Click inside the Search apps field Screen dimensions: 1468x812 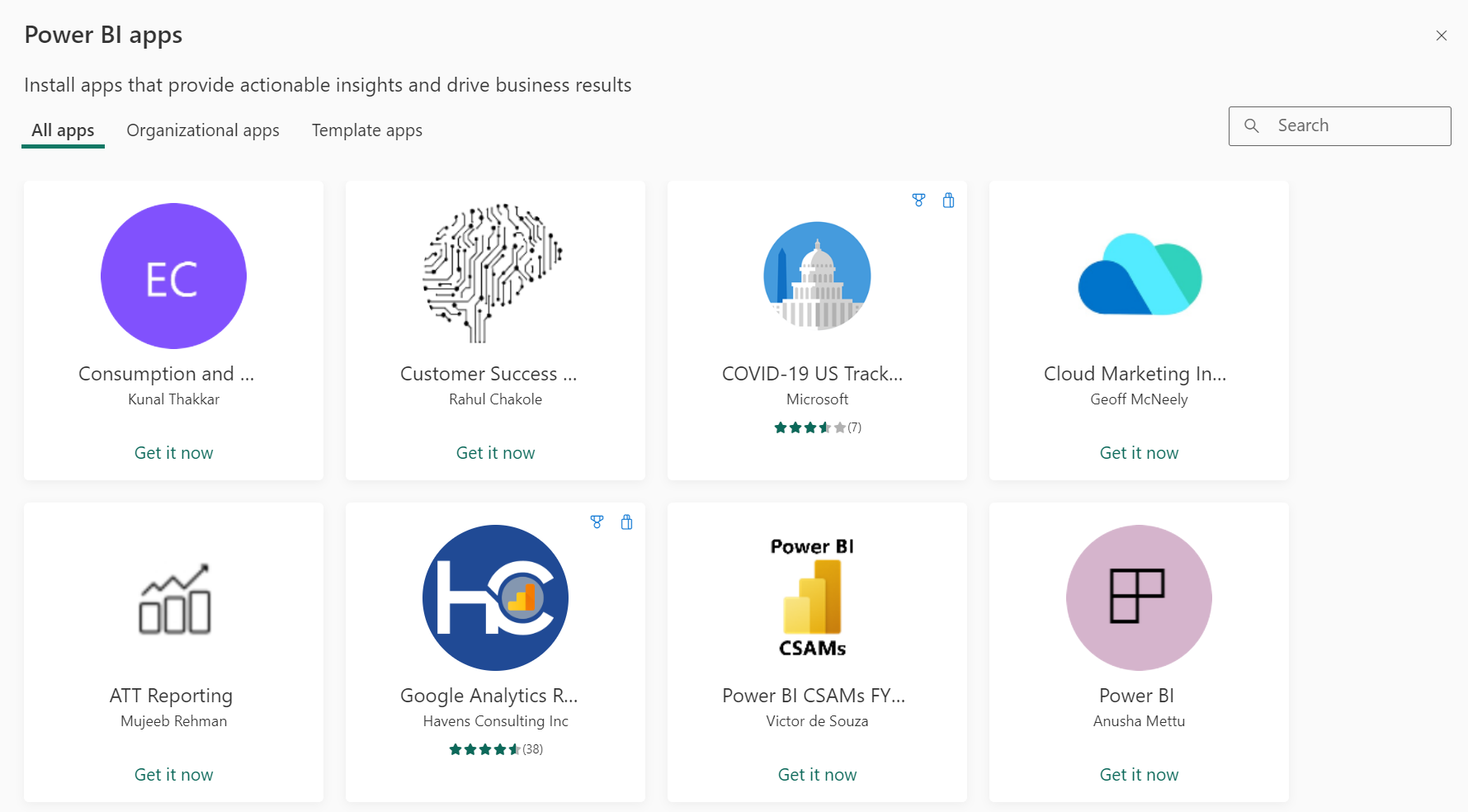(1353, 125)
